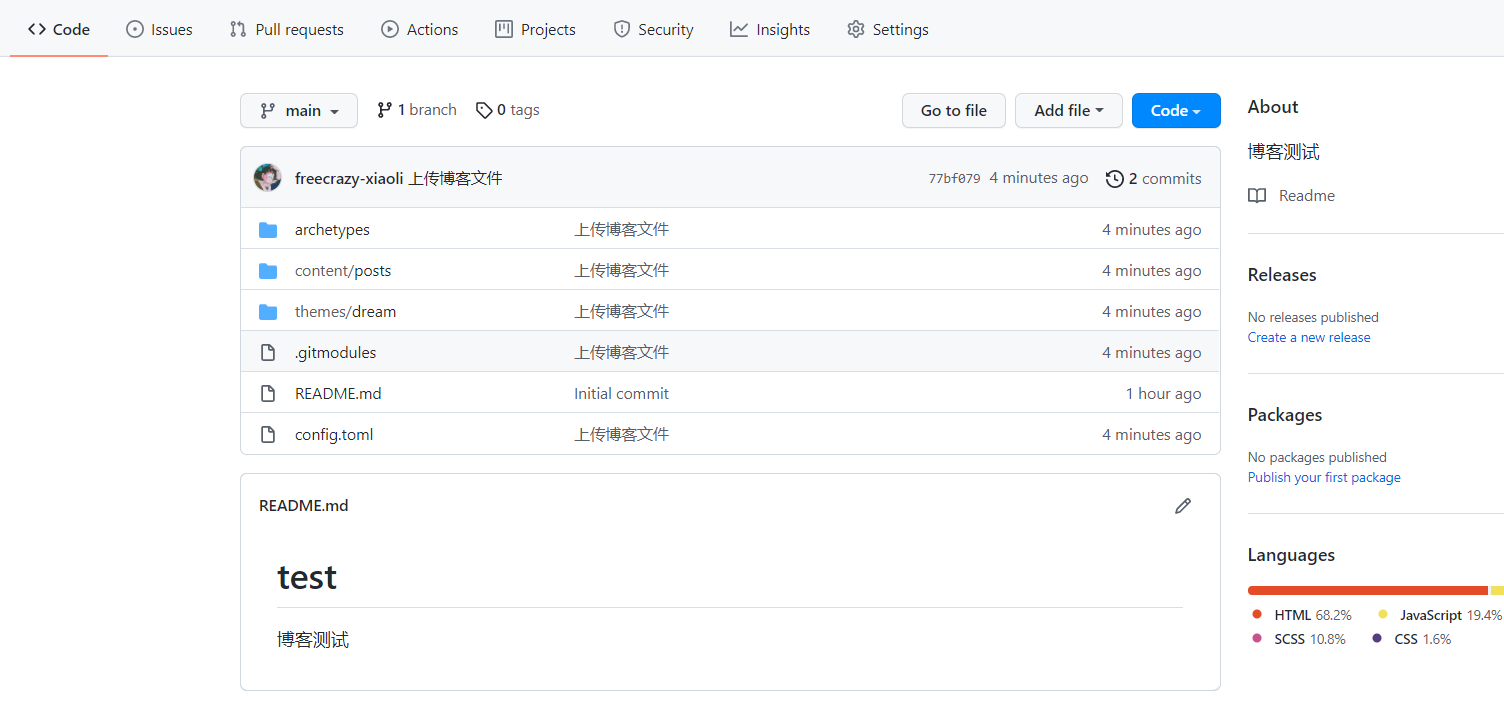Go to the Settings tab
Viewport: 1504px width, 714px height.
click(x=887, y=30)
